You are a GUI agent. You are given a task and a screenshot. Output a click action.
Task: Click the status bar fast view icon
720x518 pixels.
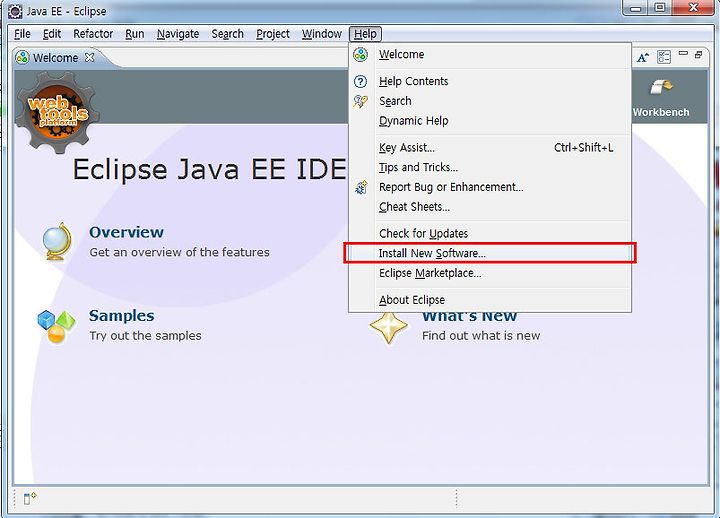[30, 498]
